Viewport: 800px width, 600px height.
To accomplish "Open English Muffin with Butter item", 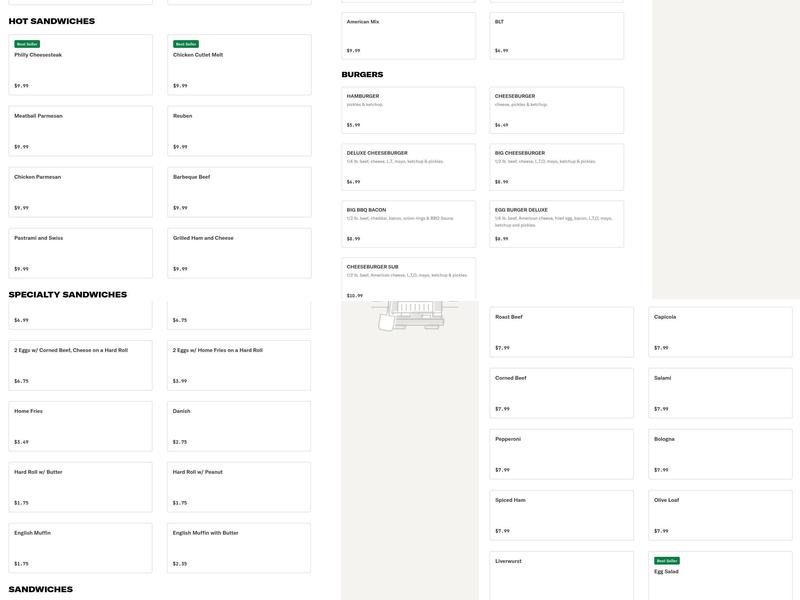I will pyautogui.click(x=239, y=548).
